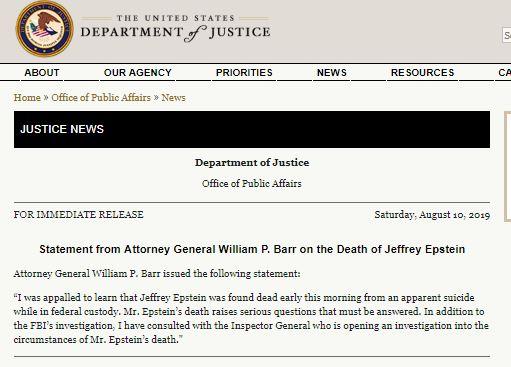Click the quoted statement paragraph text
The image size is (511, 367).
coord(251,318)
